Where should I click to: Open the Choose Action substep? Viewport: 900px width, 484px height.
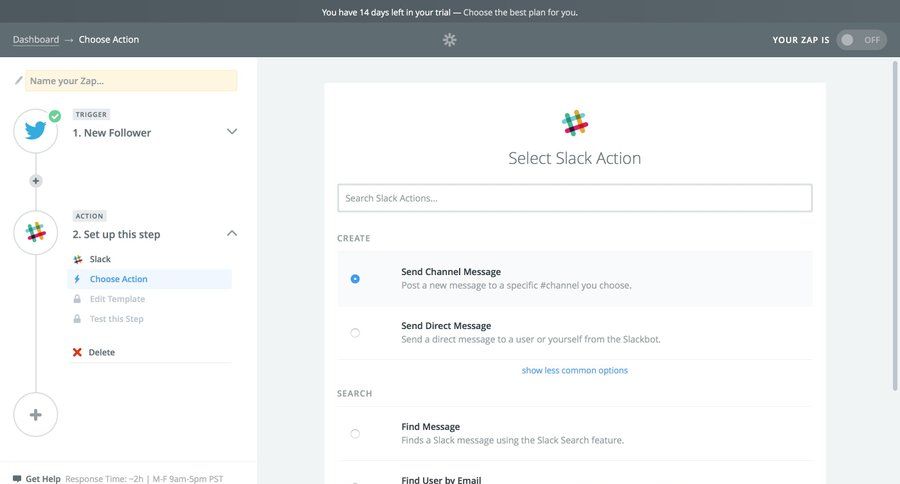coord(149,279)
